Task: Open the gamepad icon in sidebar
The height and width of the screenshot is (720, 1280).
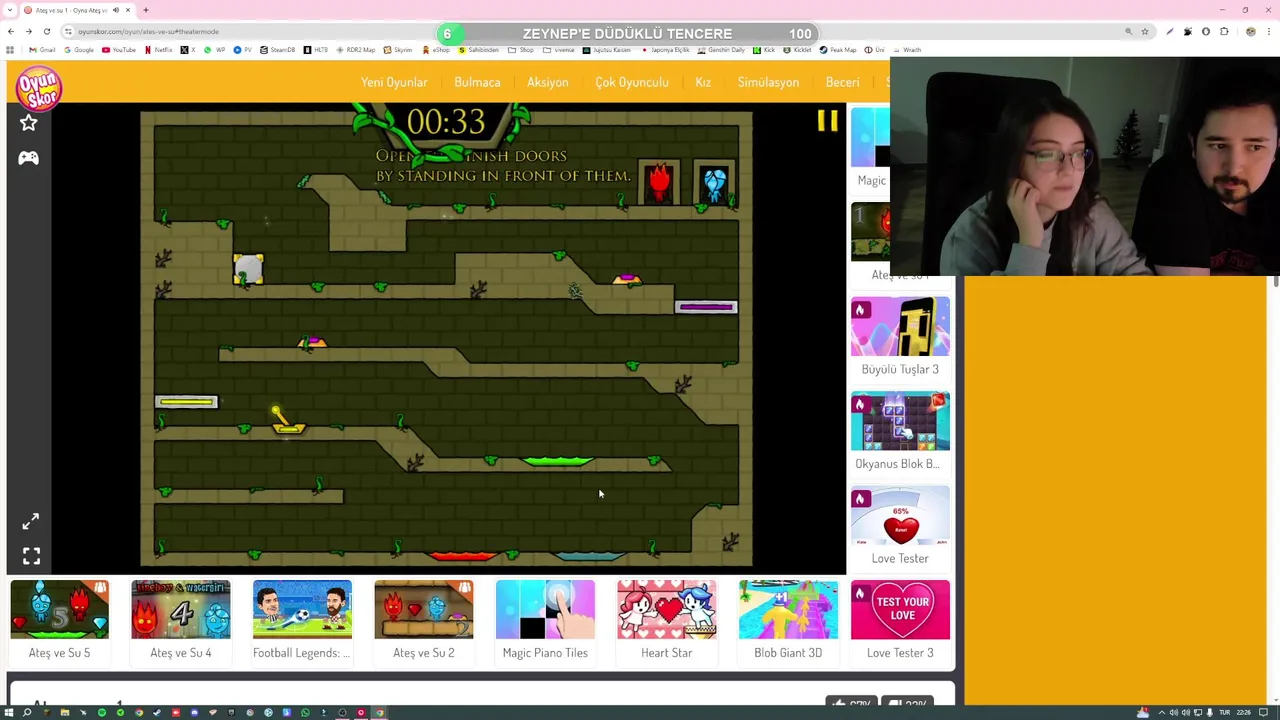Action: 28,158
